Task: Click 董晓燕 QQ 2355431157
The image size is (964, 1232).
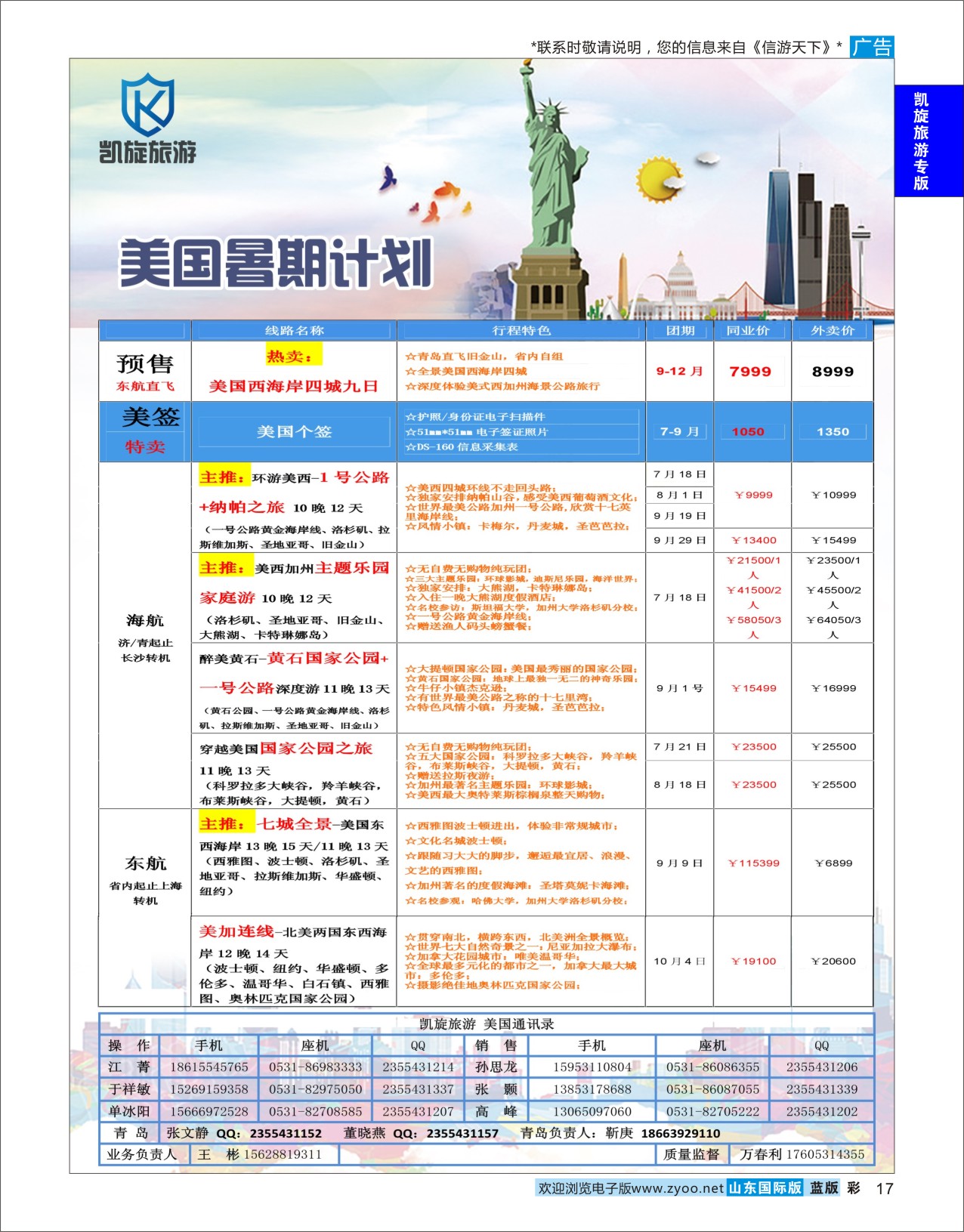Action: pyautogui.click(x=462, y=1133)
